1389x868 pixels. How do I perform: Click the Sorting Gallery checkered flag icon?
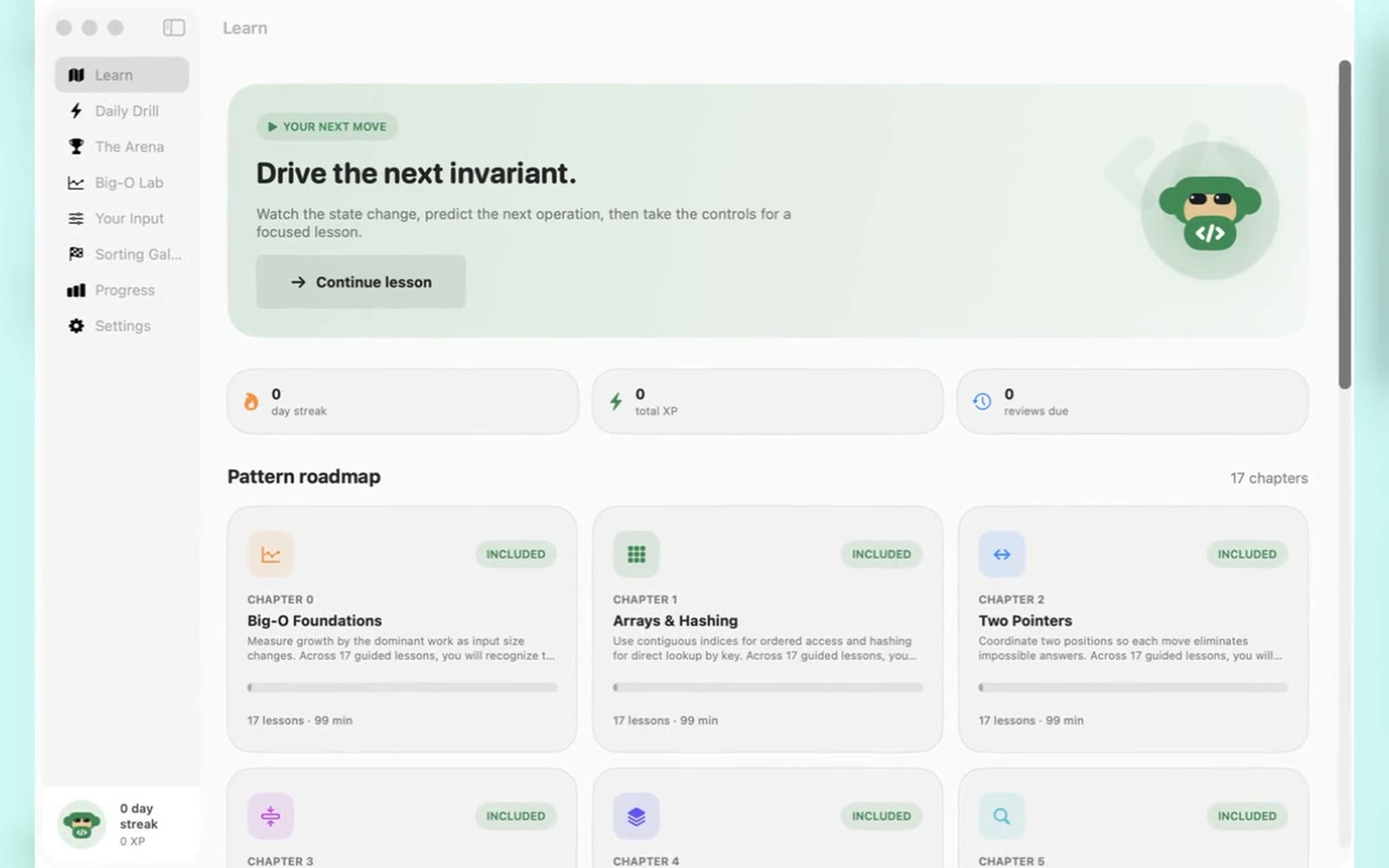click(x=76, y=254)
